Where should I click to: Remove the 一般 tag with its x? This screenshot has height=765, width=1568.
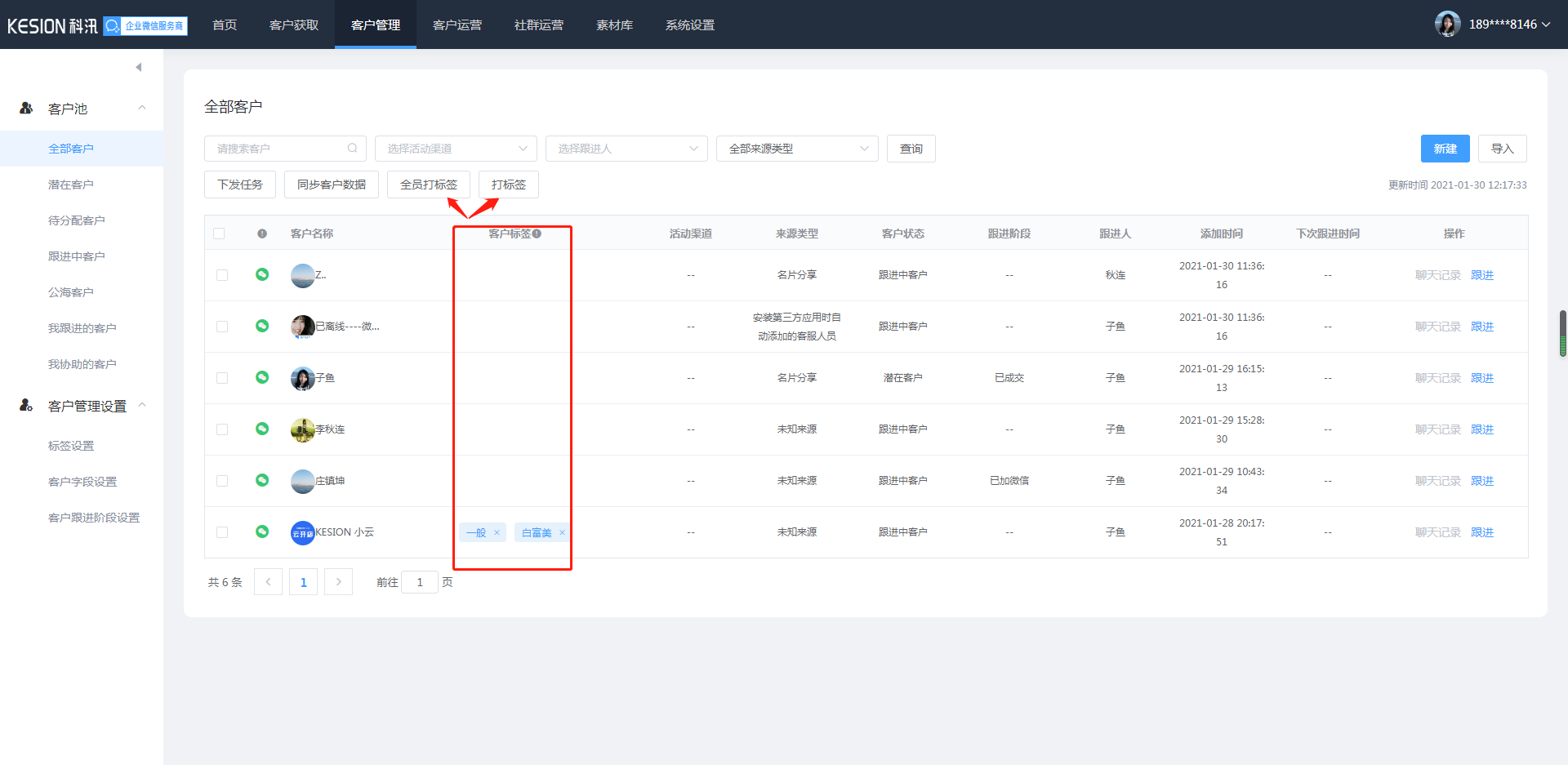[x=497, y=533]
